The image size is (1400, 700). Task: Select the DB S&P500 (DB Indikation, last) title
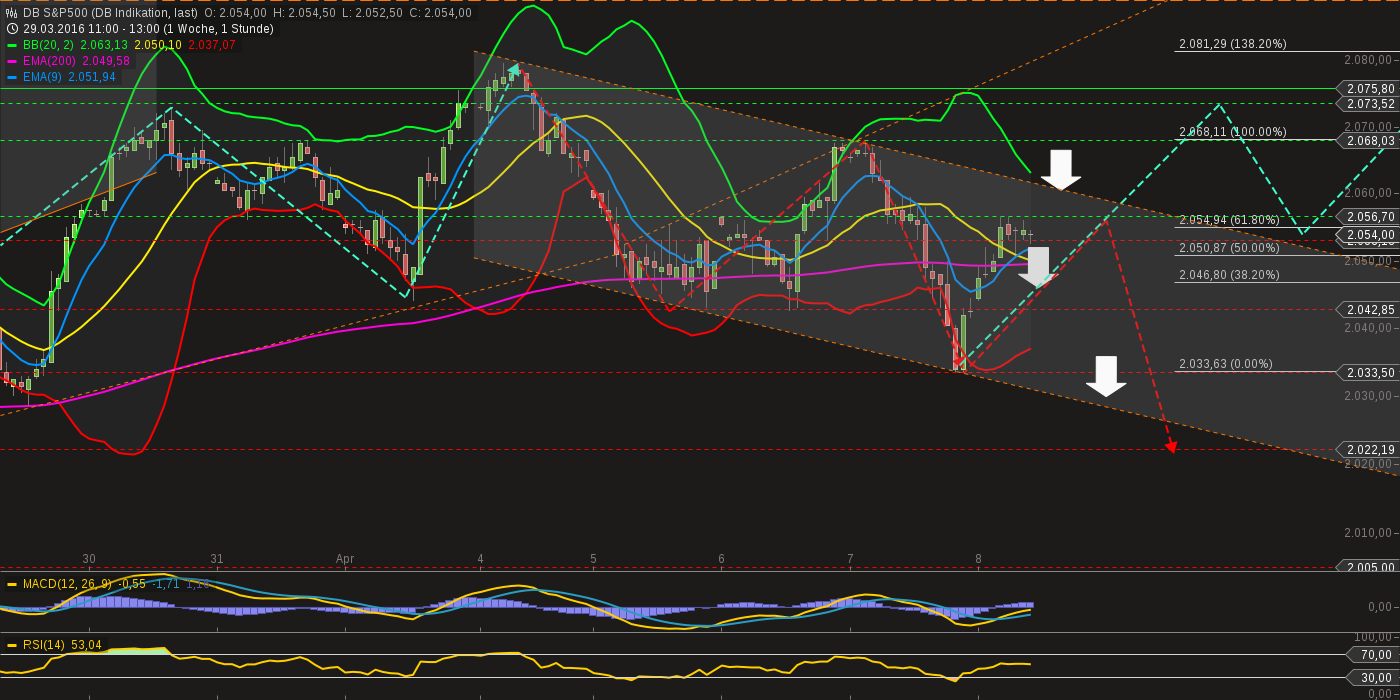click(x=110, y=13)
